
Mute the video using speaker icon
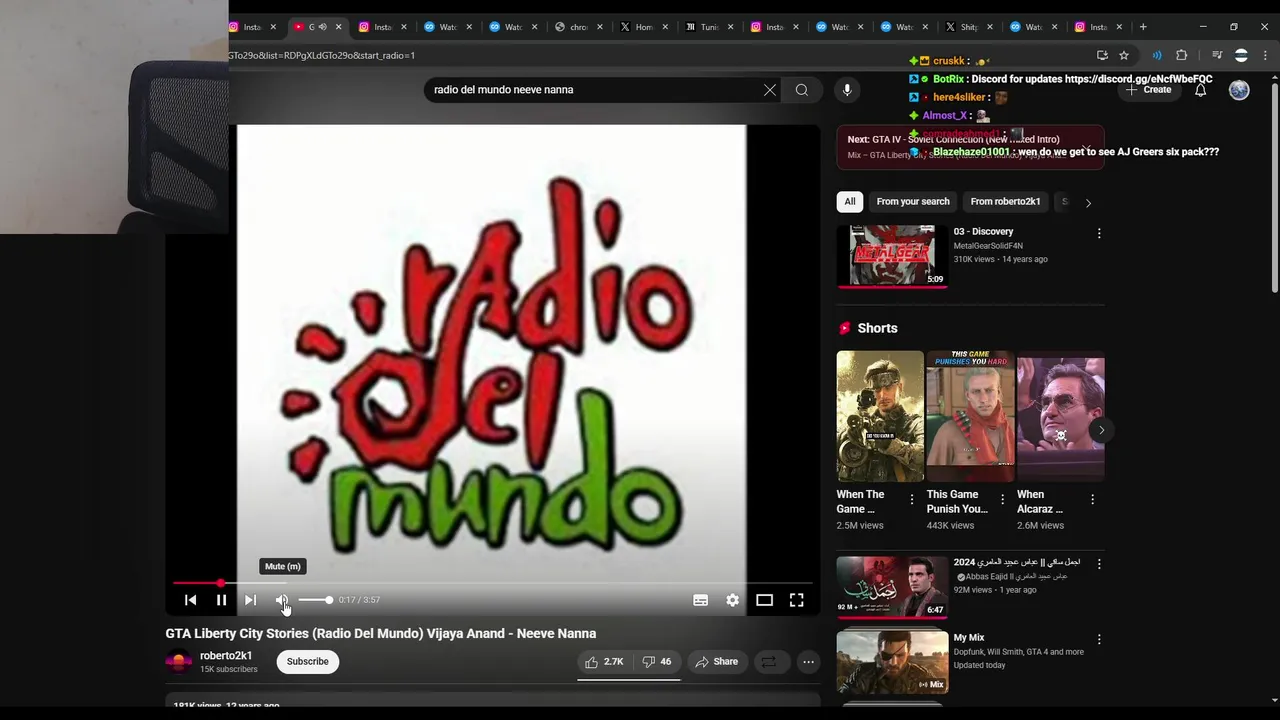[282, 600]
